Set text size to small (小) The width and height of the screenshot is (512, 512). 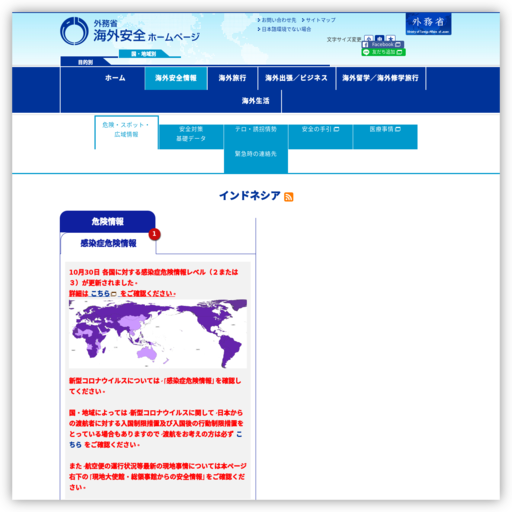click(x=368, y=38)
